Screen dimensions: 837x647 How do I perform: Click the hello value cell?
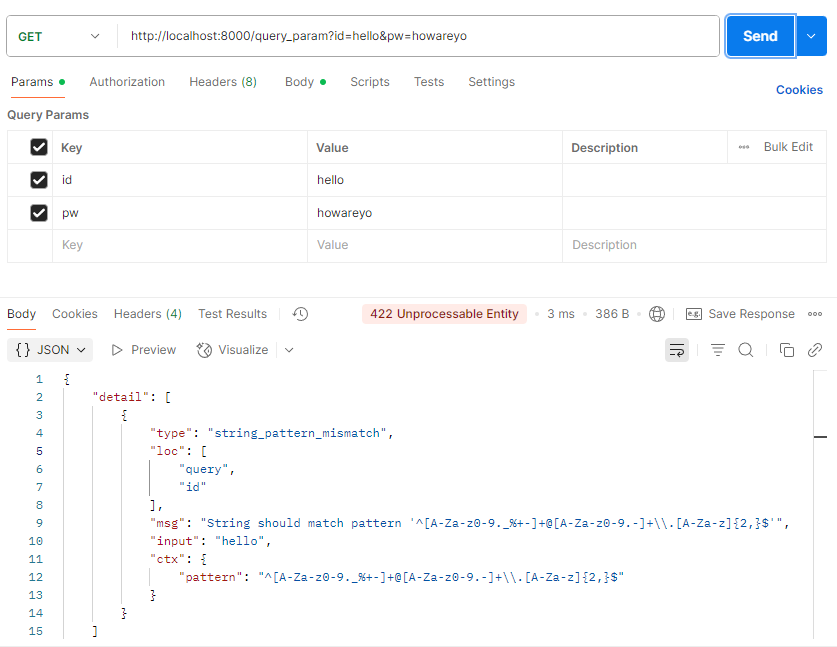click(x=435, y=180)
